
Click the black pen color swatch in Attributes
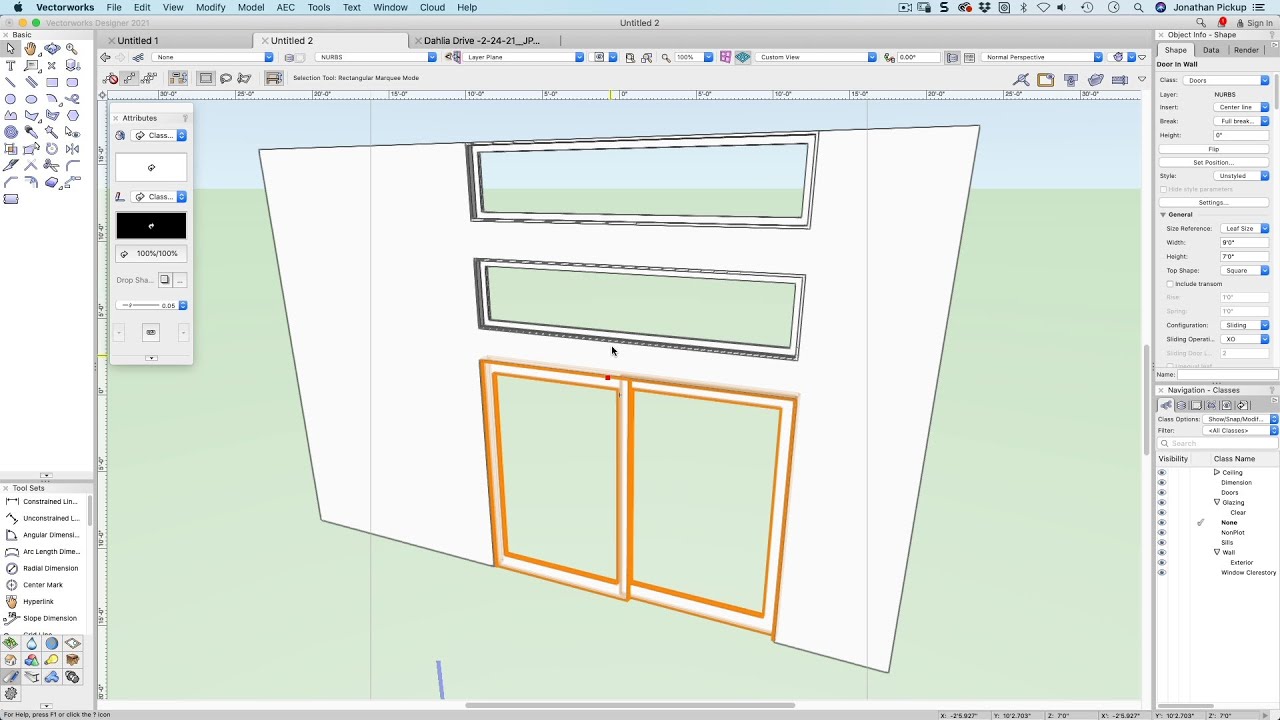[151, 226]
